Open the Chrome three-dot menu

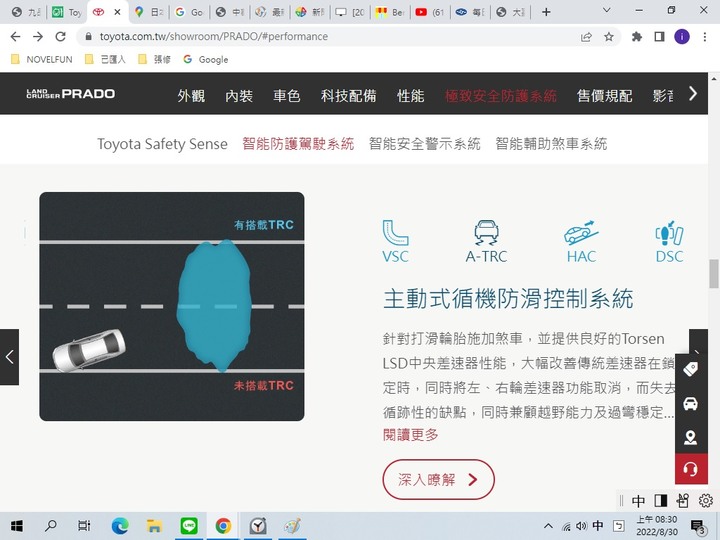tap(705, 37)
